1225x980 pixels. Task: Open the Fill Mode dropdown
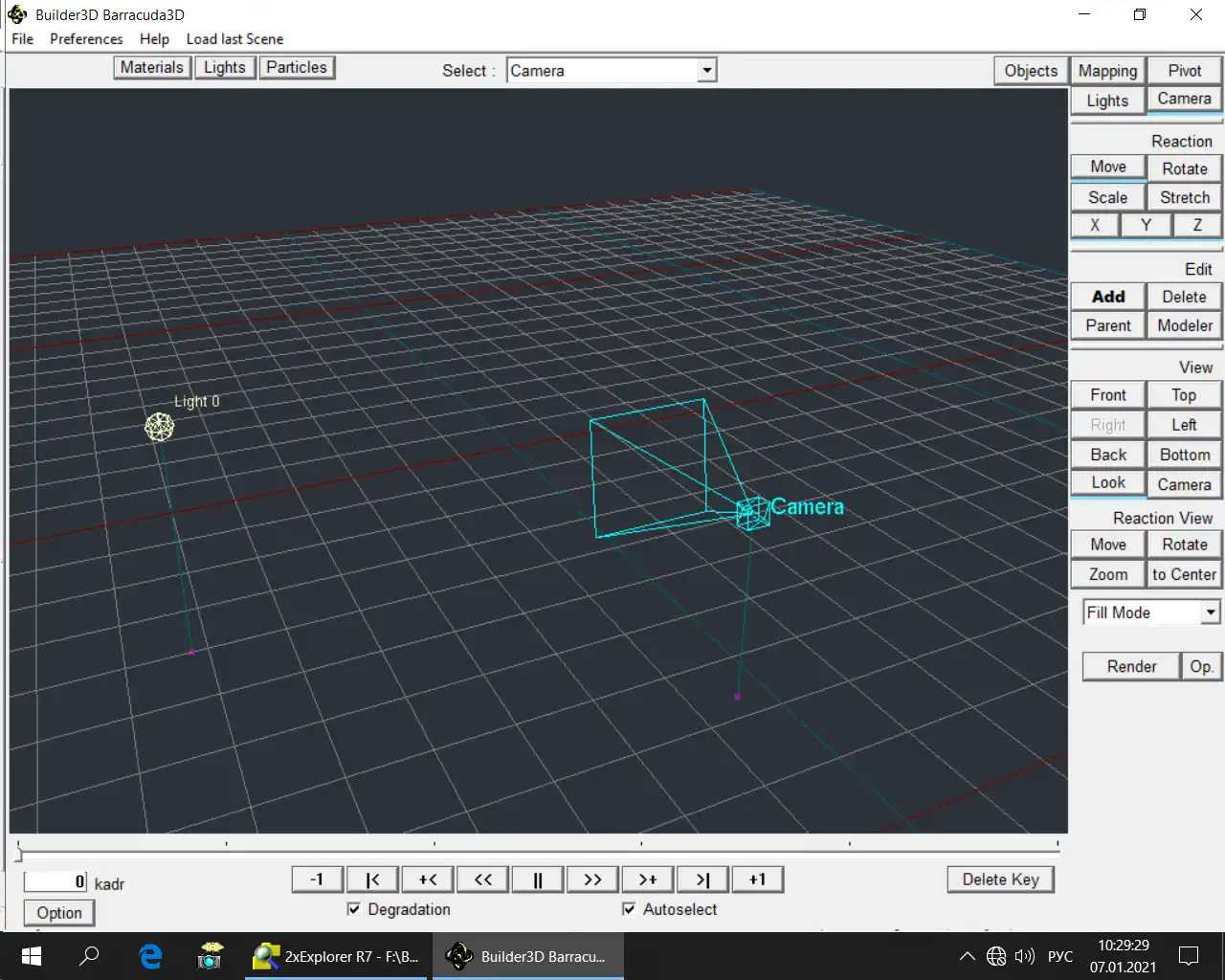pos(1211,612)
